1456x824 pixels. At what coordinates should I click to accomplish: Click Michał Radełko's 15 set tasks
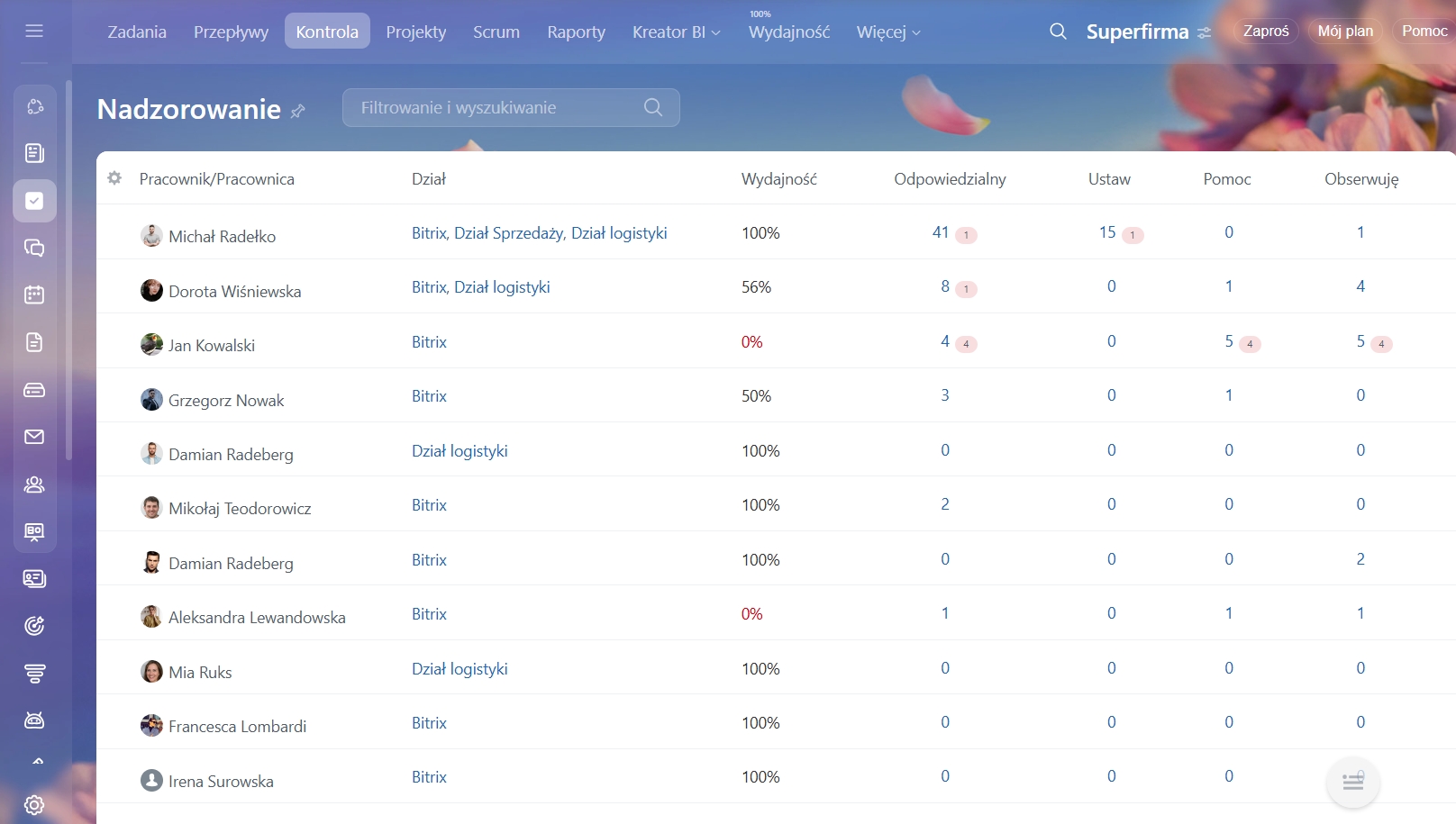pyautogui.click(x=1107, y=232)
